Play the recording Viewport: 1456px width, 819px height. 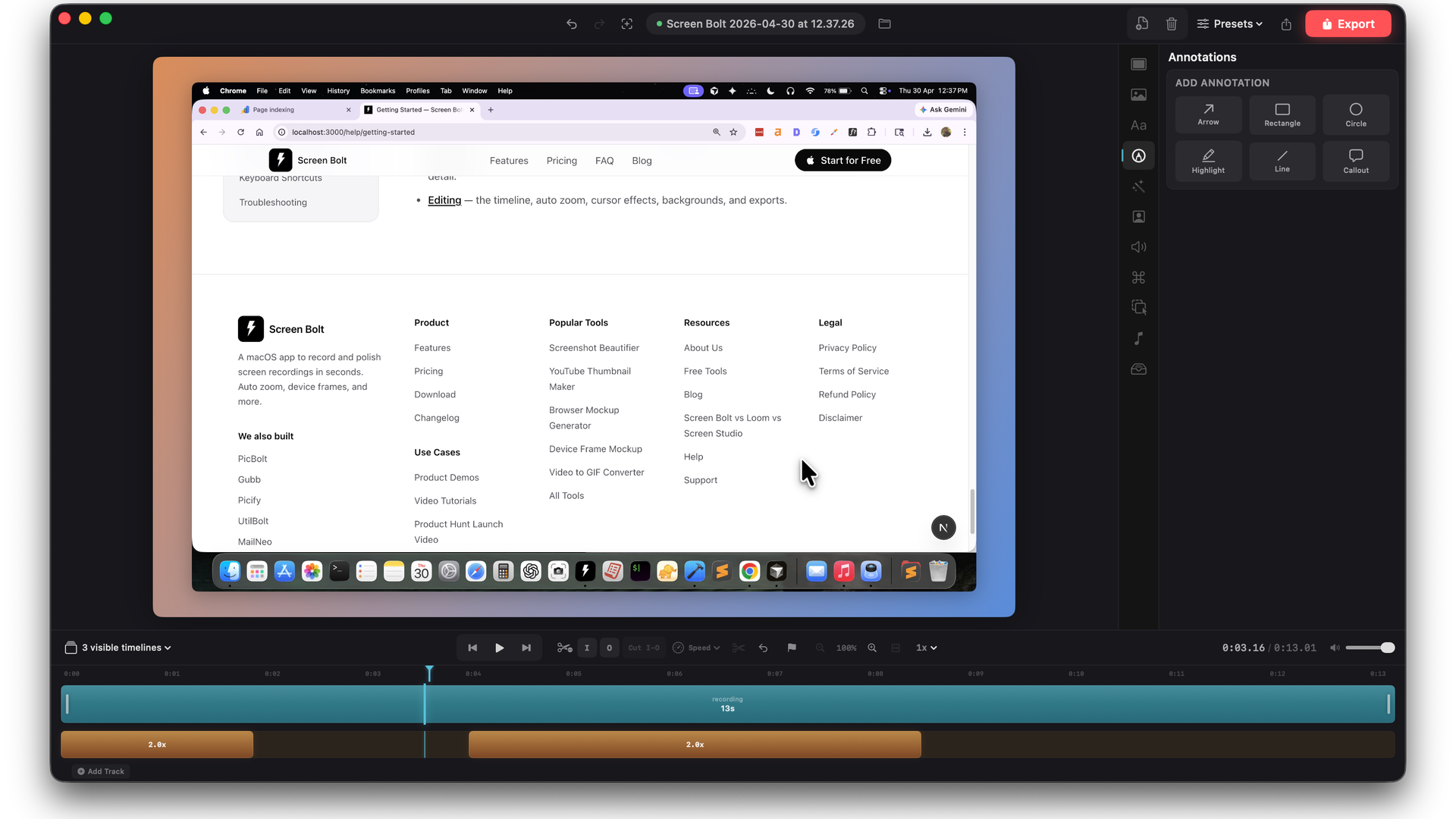(499, 648)
